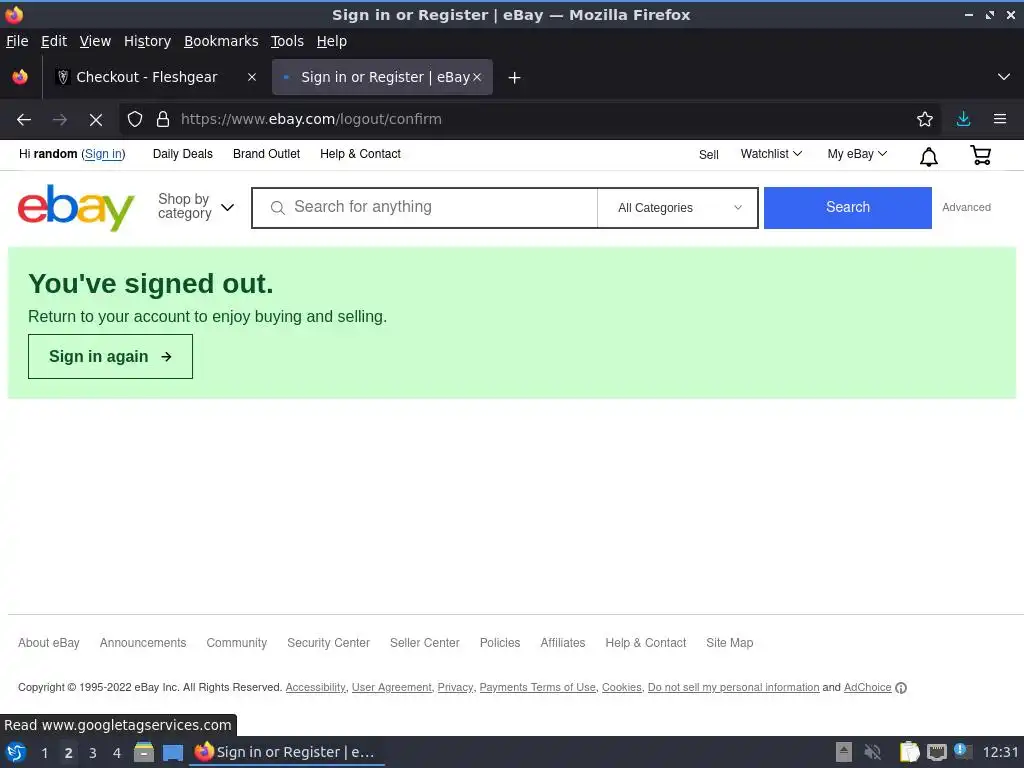Click the show desktop taskbar icon
The image size is (1024, 768).
pyautogui.click(x=173, y=753)
